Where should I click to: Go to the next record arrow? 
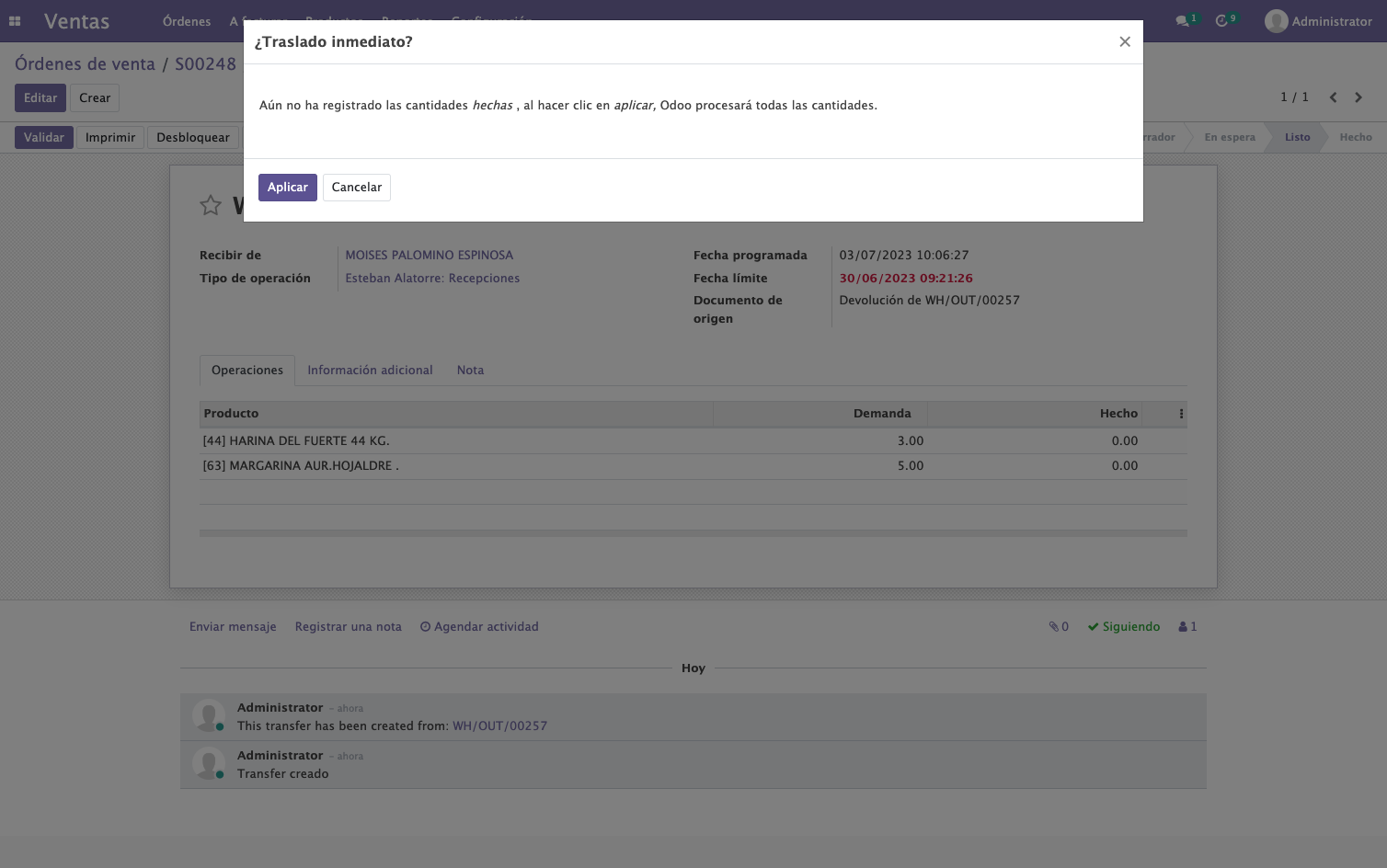tap(1358, 97)
